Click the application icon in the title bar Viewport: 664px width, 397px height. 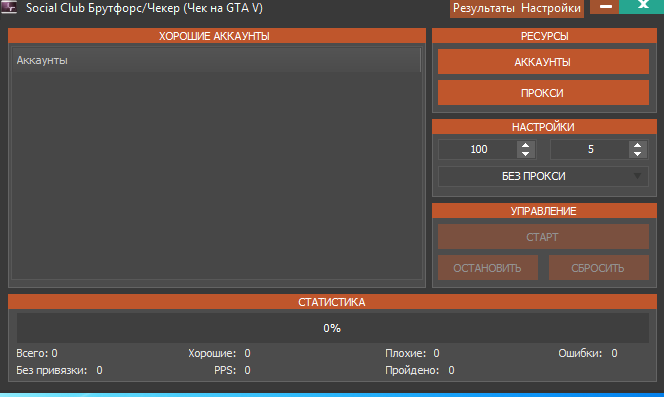8,7
